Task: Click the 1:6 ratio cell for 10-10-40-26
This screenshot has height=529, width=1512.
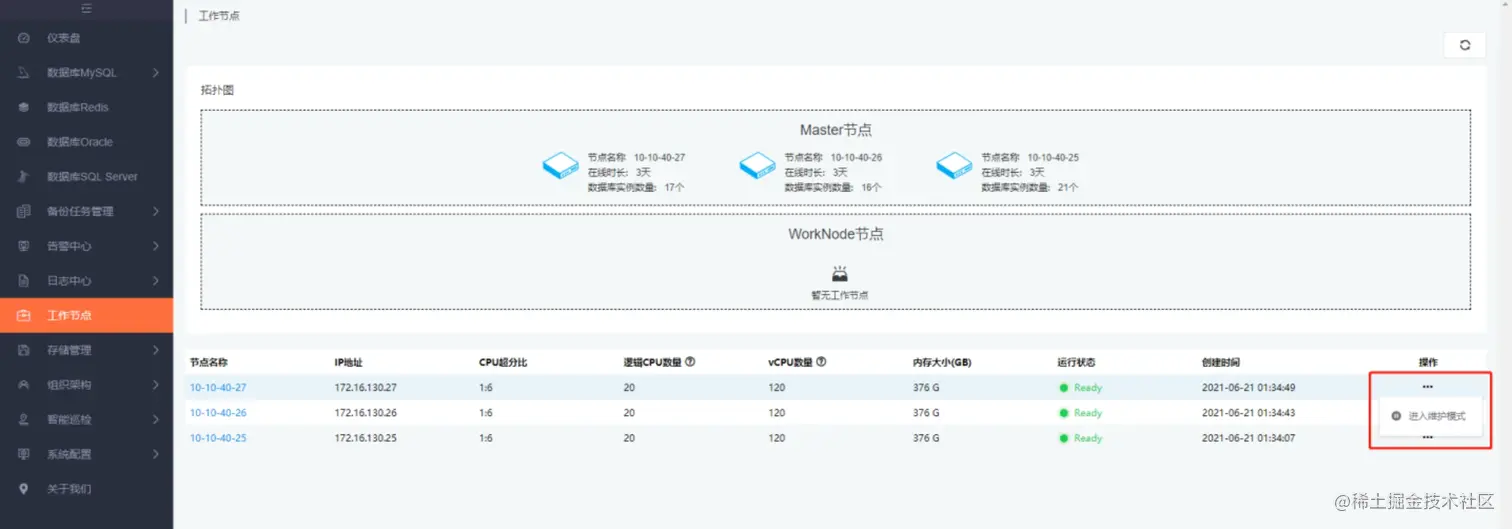Action: click(486, 413)
